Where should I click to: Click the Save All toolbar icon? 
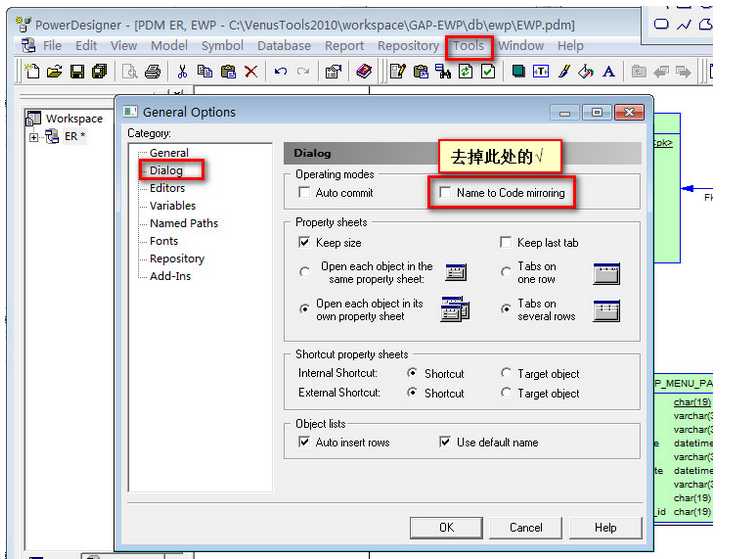99,71
